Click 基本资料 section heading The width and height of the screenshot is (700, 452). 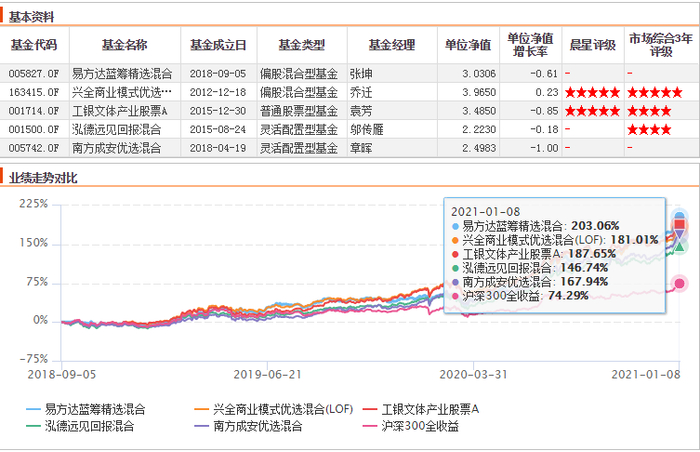coord(31,17)
